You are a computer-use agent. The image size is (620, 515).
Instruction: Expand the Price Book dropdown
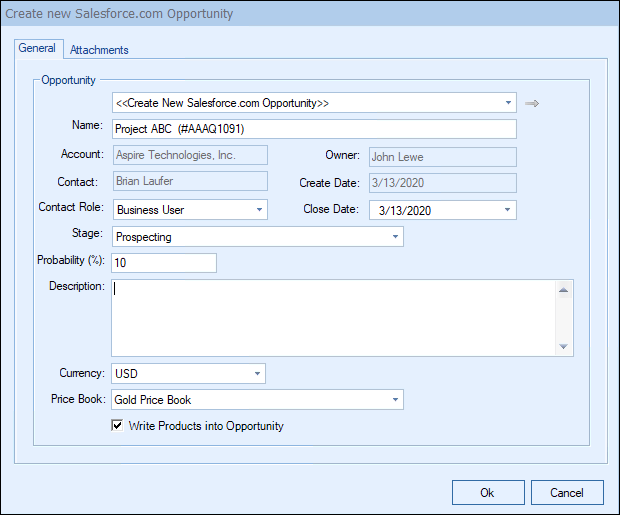click(395, 400)
